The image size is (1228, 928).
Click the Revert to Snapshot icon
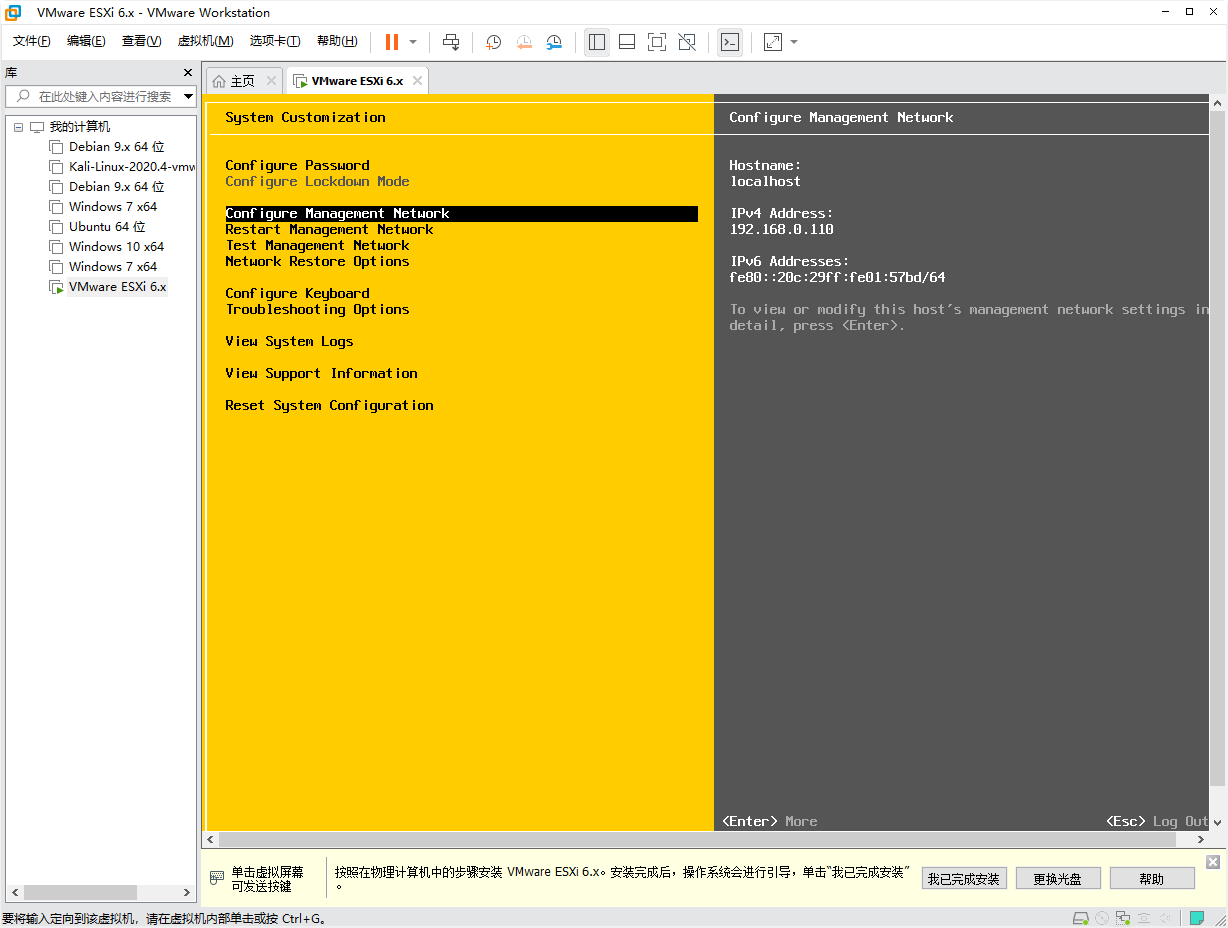524,42
